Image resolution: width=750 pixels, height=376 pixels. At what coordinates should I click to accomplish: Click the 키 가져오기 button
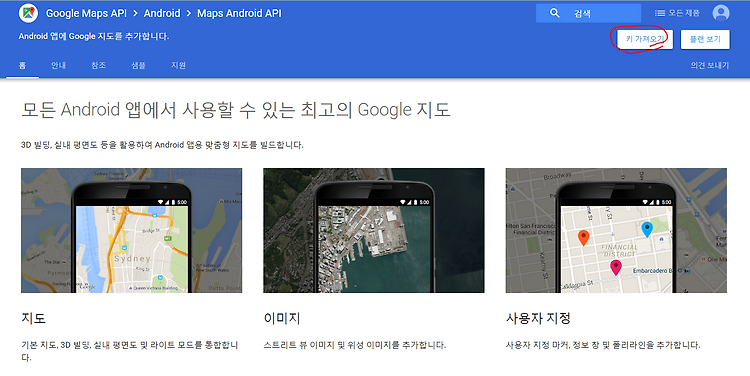click(x=645, y=39)
